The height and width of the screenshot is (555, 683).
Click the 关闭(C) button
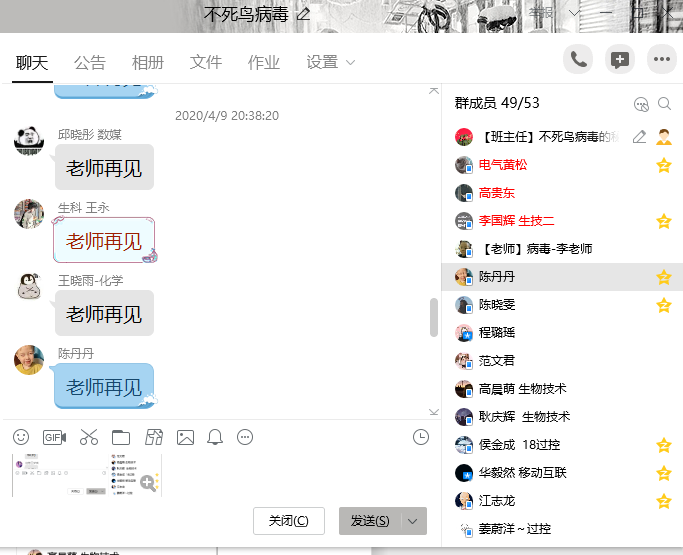[x=289, y=521]
